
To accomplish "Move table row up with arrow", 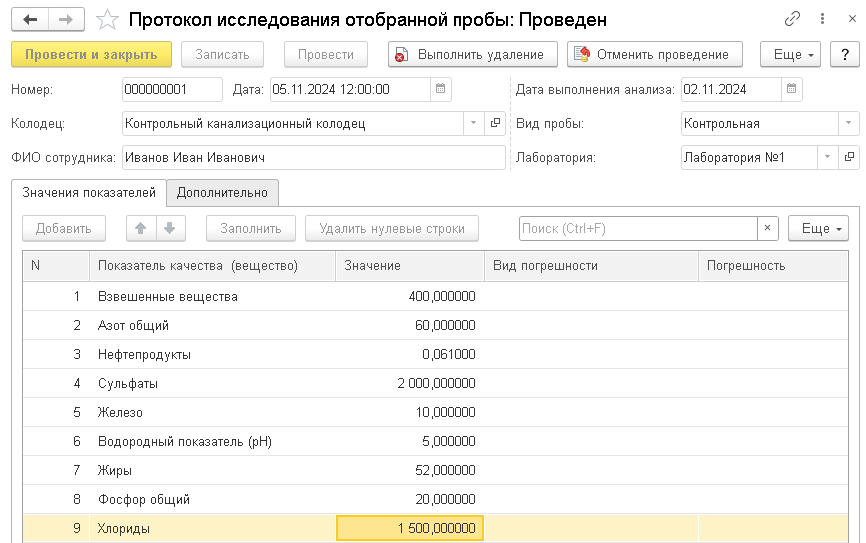I will (x=141, y=228).
